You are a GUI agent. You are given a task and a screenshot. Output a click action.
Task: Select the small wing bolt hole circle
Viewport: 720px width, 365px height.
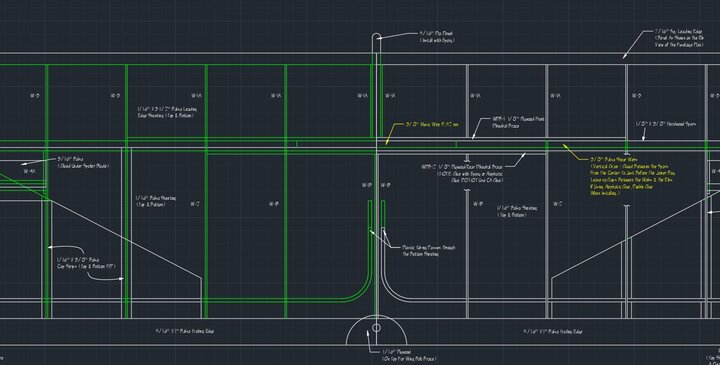pyautogui.click(x=376, y=328)
